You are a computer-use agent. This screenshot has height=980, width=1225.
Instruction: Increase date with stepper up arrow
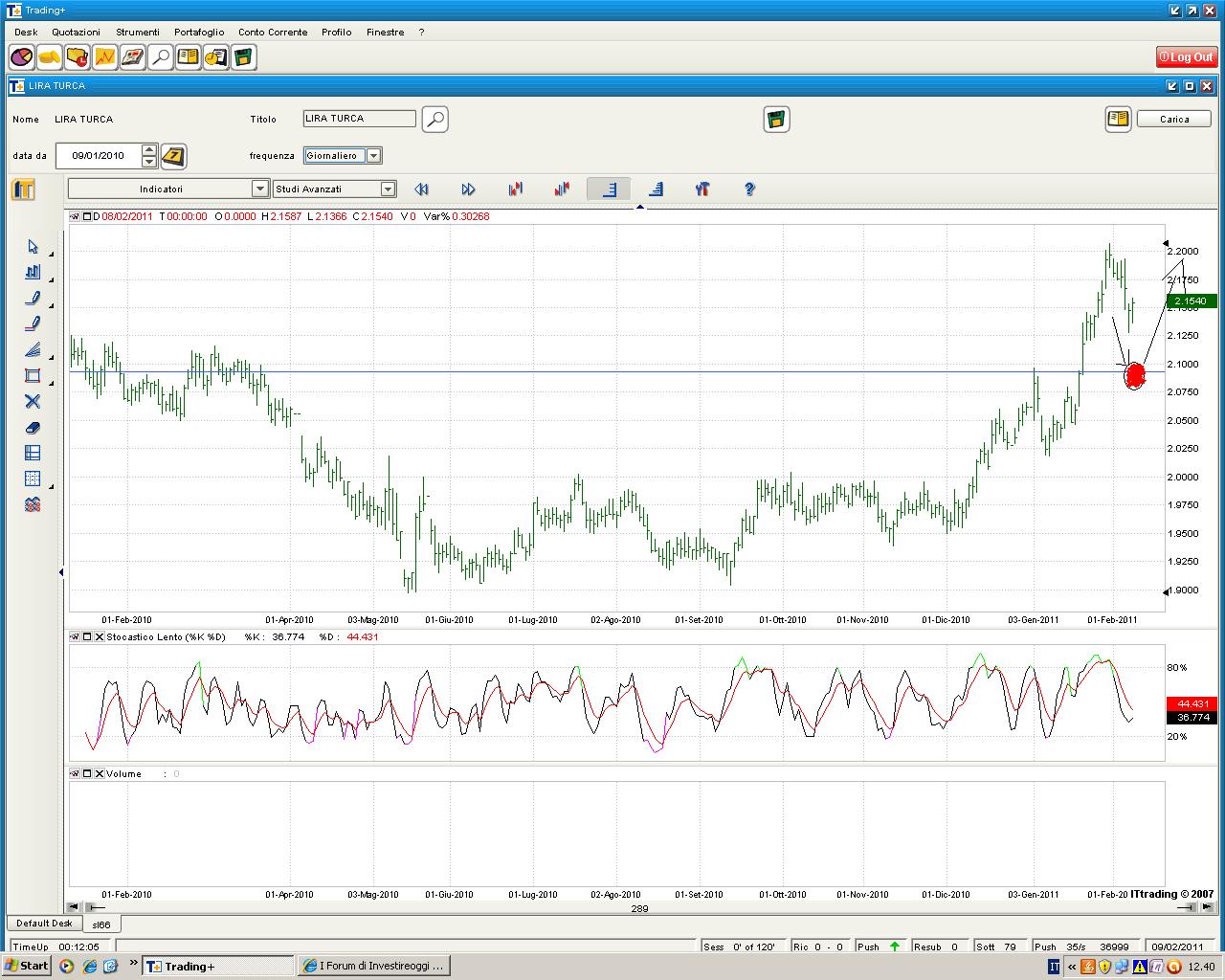tap(149, 150)
